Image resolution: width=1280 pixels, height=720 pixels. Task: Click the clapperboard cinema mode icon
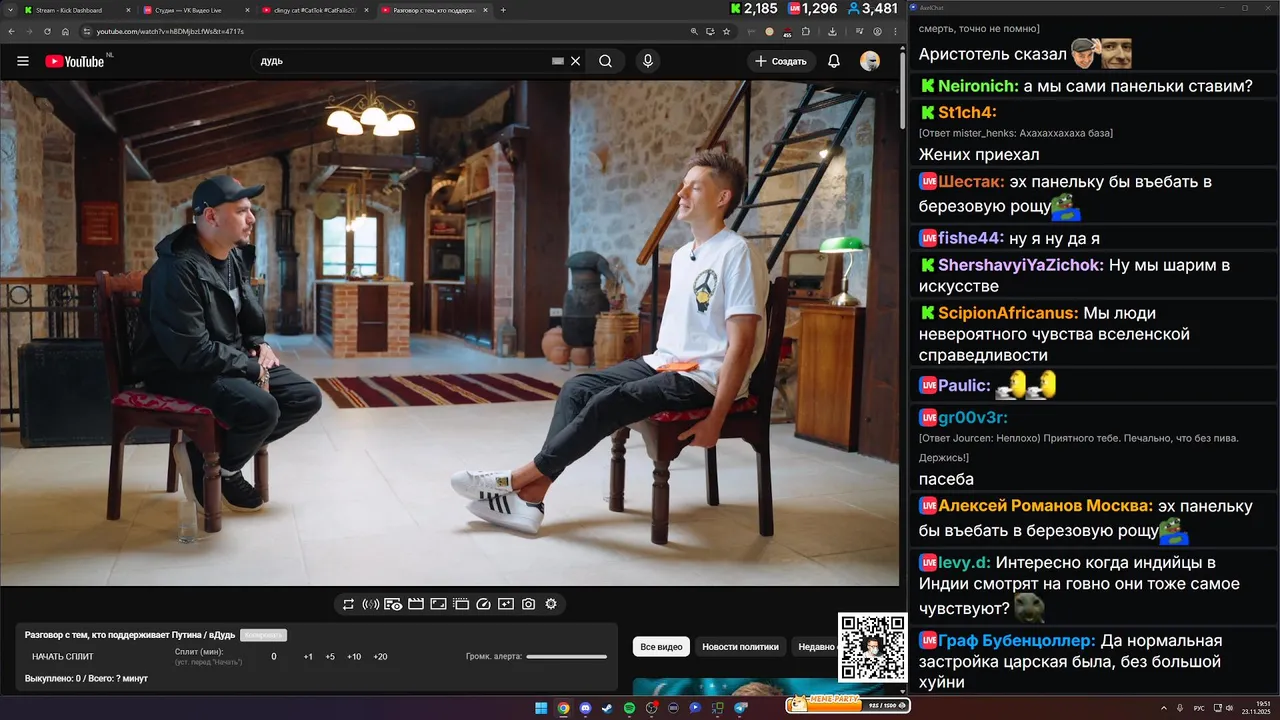pos(415,604)
